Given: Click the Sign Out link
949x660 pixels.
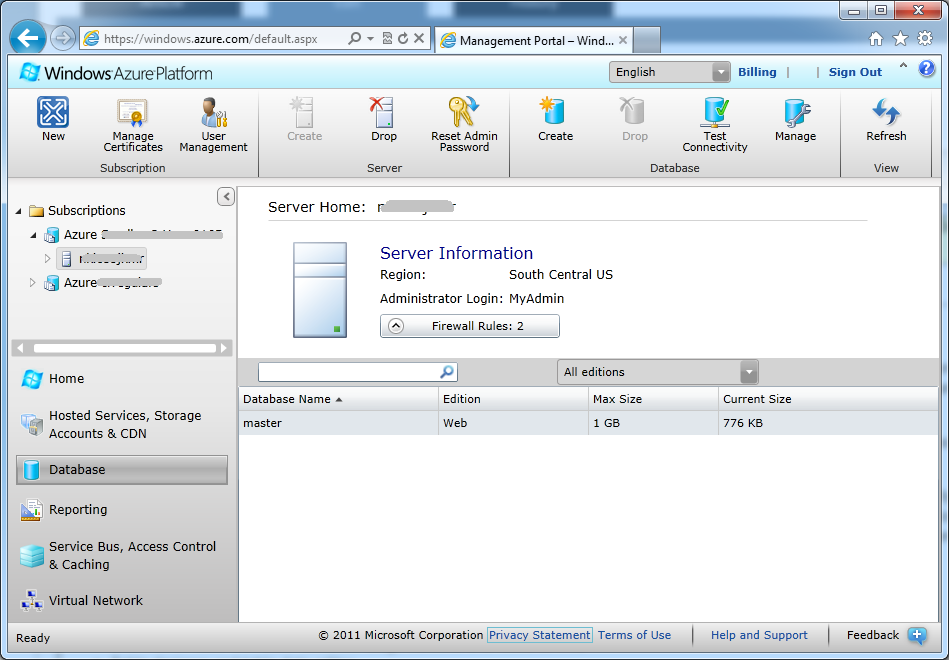Looking at the screenshot, I should click(855, 72).
